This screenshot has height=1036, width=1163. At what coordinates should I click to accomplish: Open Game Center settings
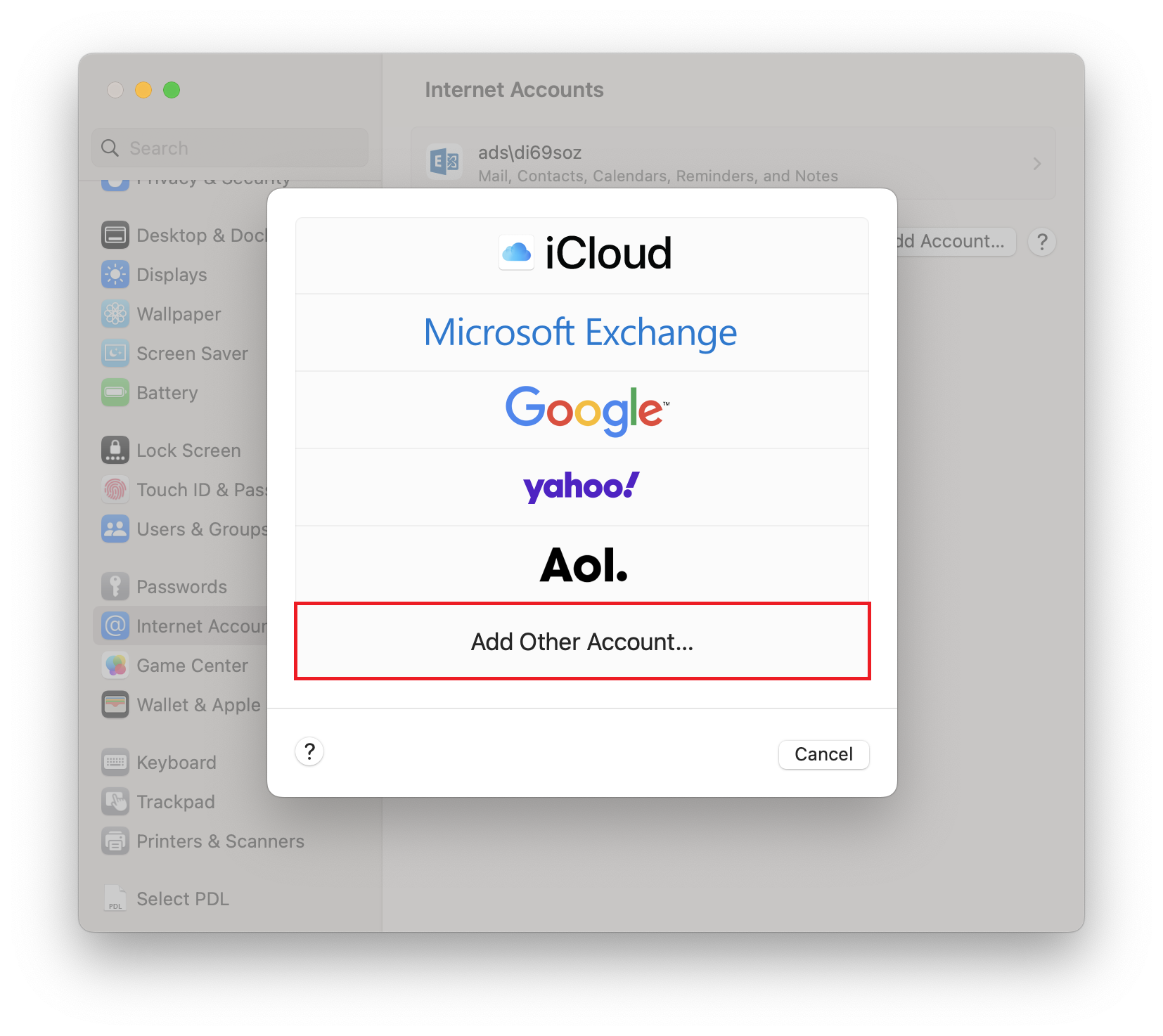(x=115, y=665)
